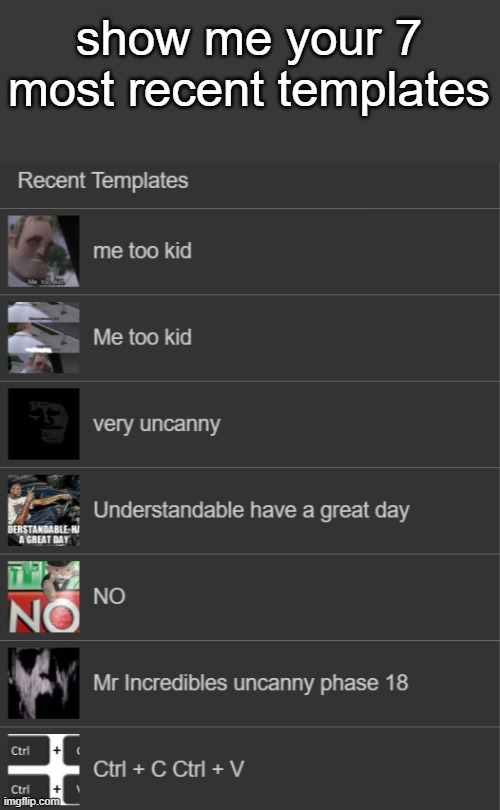The height and width of the screenshot is (810, 500).
Task: Click the uncanny phase 18 thumbnail
Action: tap(43, 683)
